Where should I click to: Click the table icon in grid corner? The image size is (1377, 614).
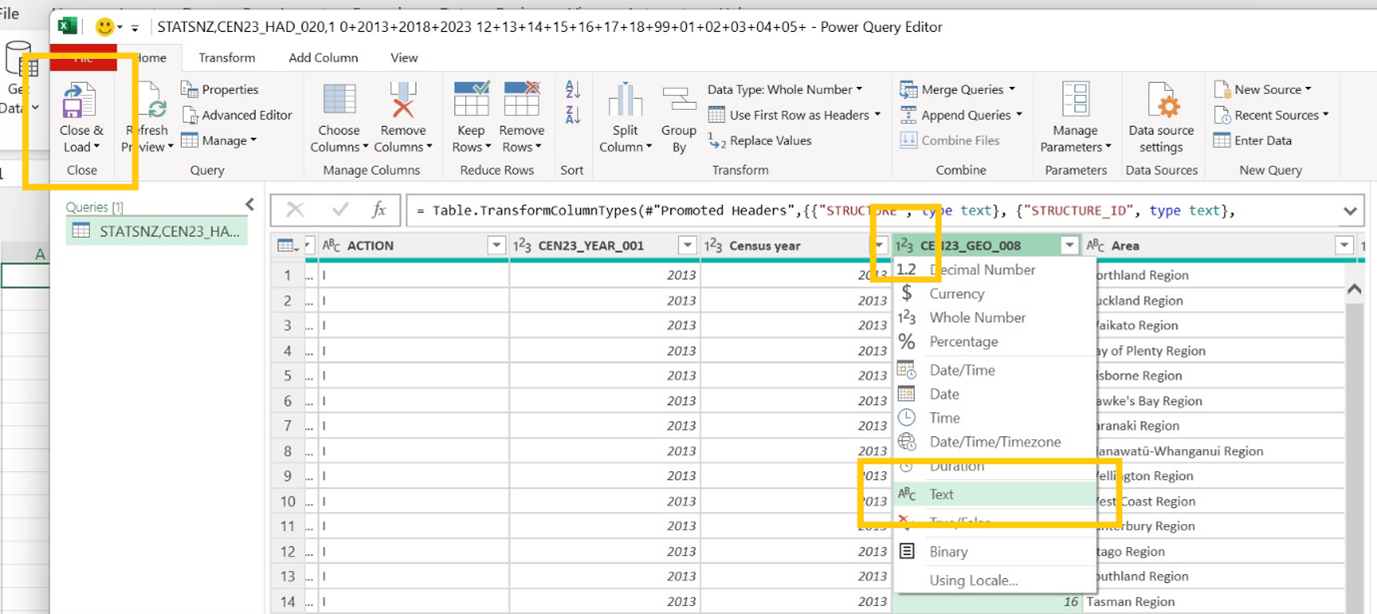(x=285, y=245)
